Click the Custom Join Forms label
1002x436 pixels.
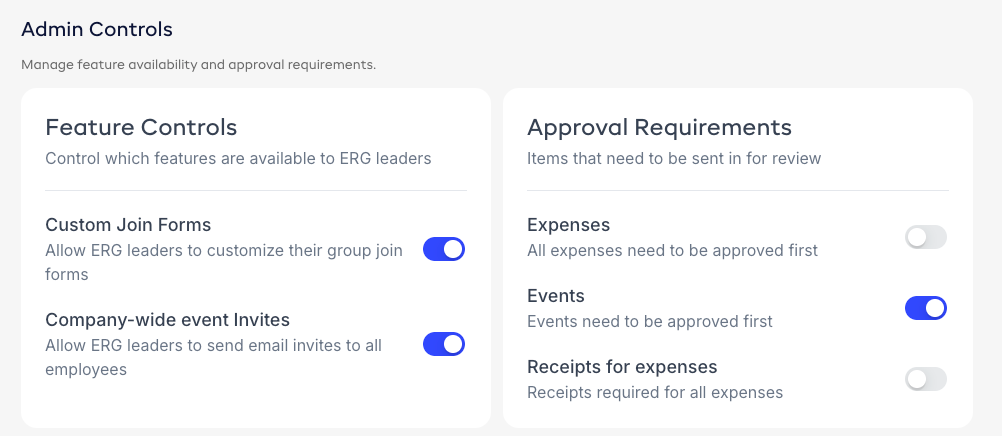(x=128, y=225)
